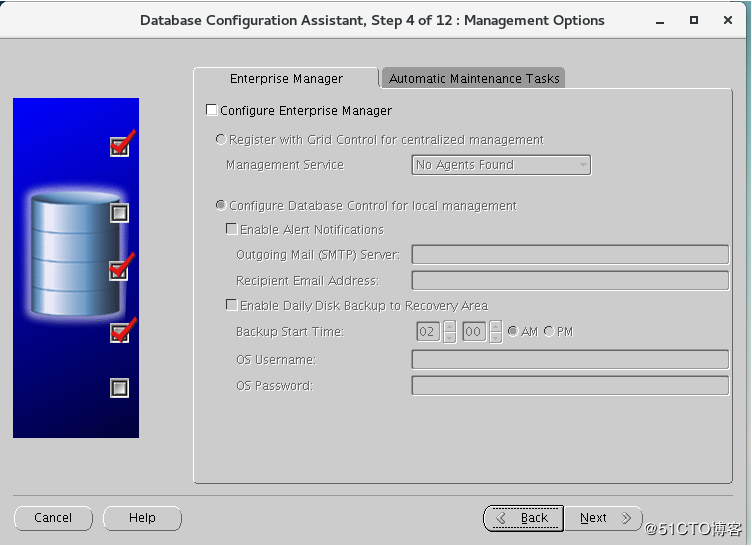Increase backup hour with up arrow

pyautogui.click(x=449, y=326)
